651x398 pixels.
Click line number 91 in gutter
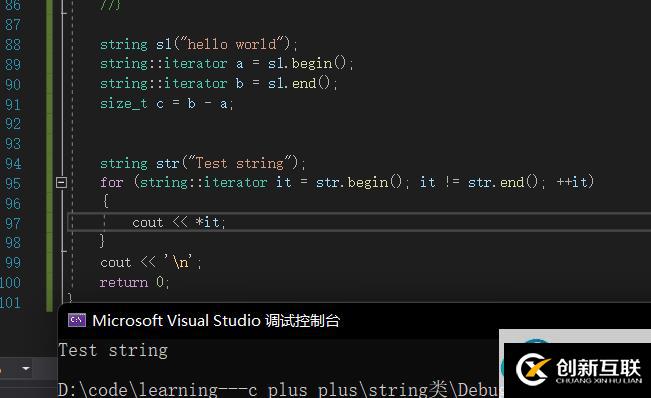13,104
